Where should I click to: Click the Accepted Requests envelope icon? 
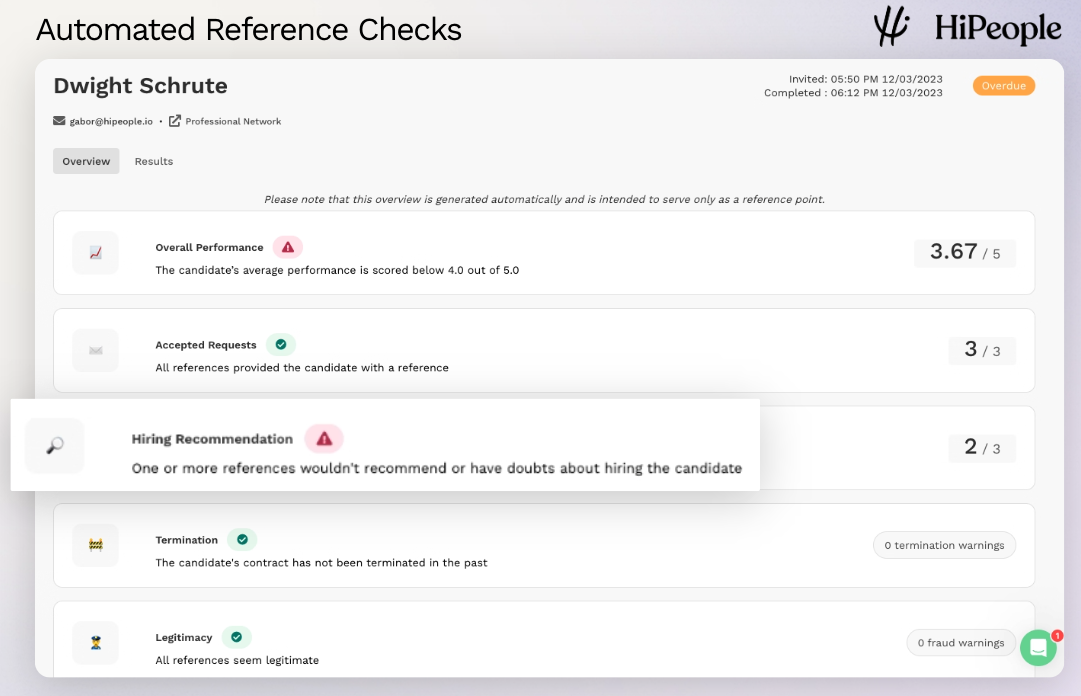[95, 350]
